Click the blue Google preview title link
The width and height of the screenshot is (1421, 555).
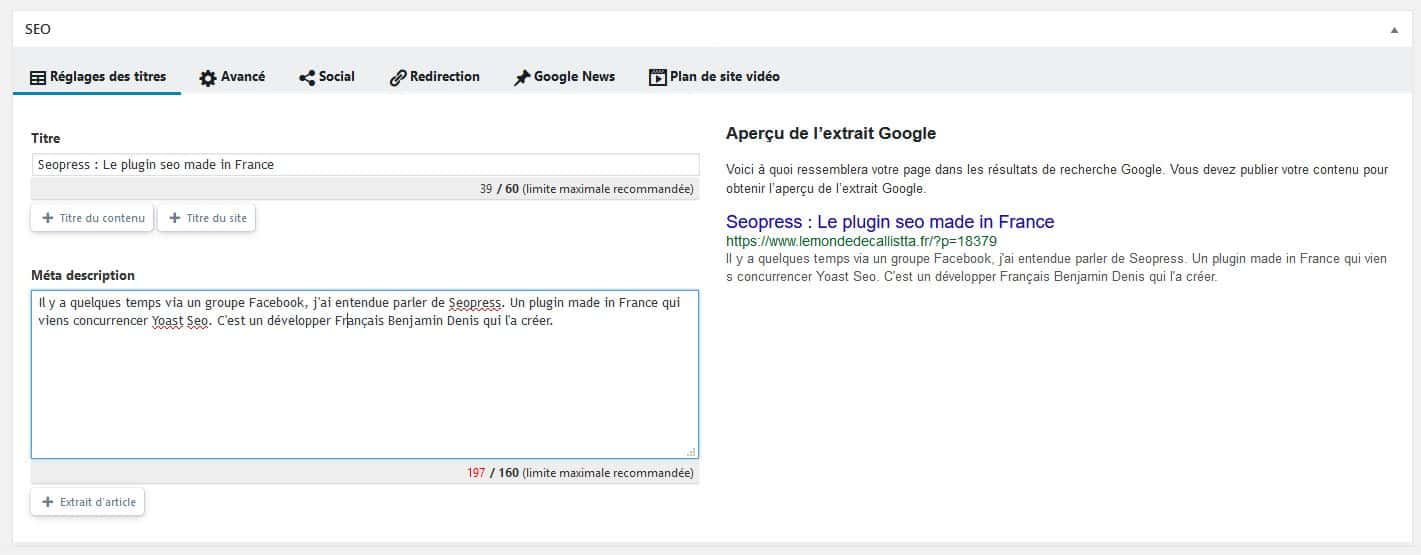click(890, 222)
